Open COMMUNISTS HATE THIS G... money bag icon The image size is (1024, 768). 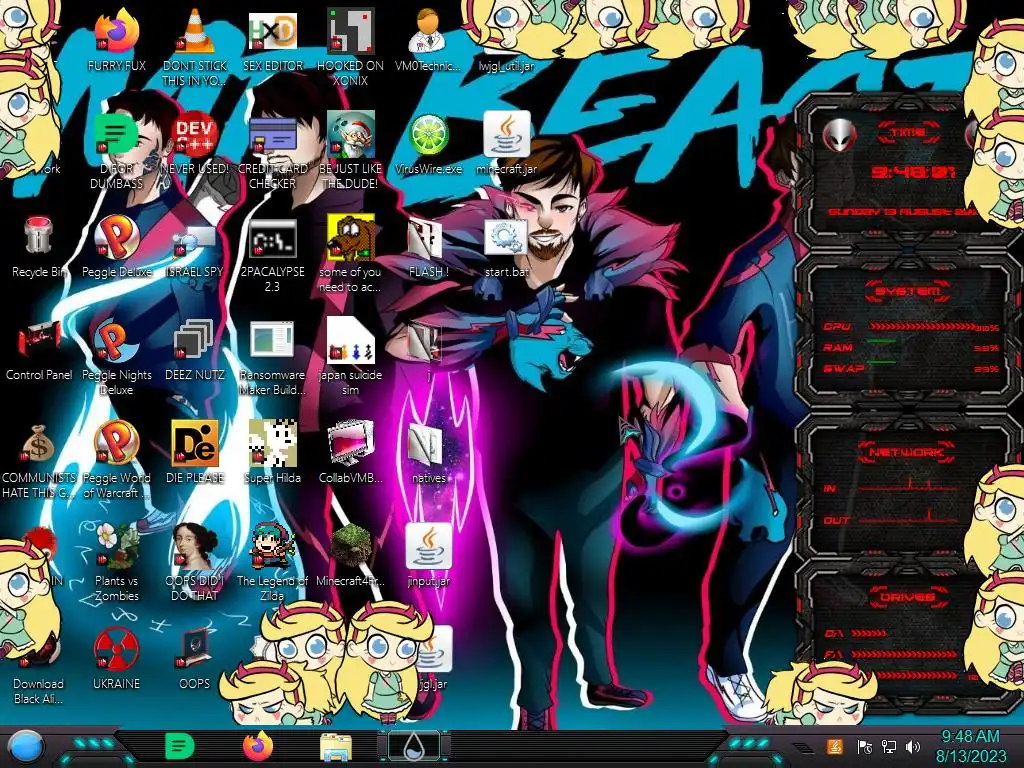[39, 444]
